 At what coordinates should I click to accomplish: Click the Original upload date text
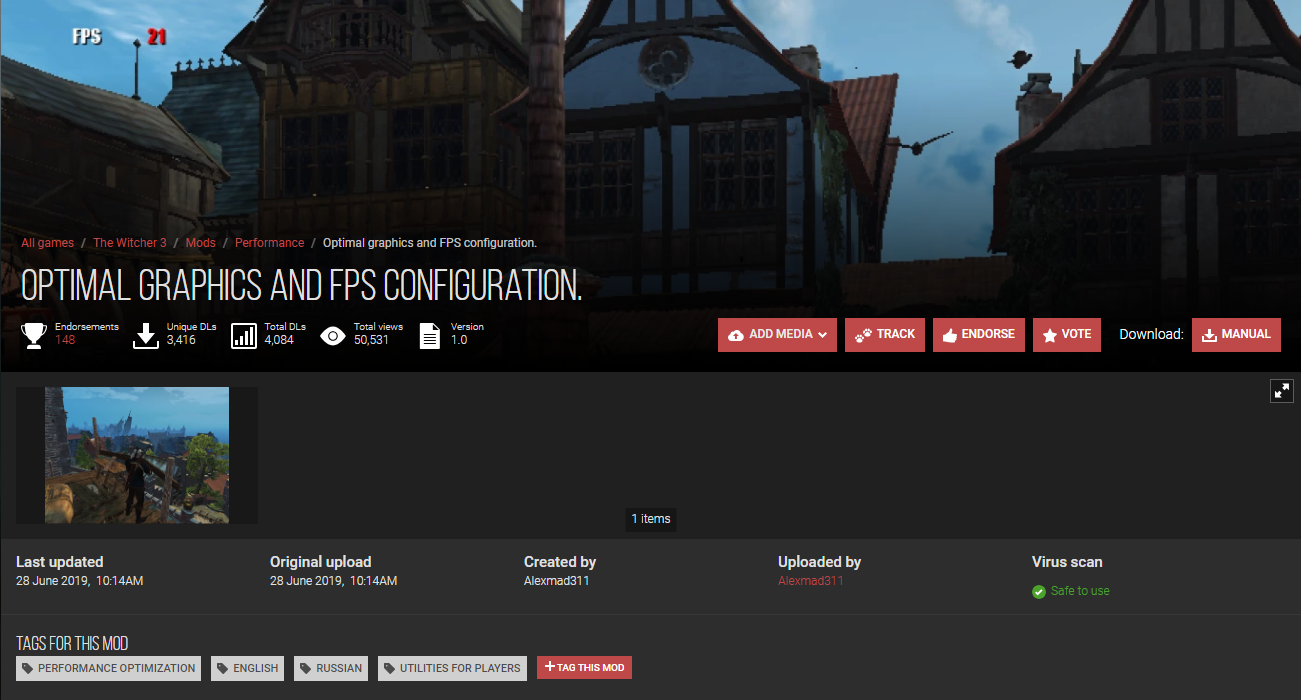(x=334, y=581)
